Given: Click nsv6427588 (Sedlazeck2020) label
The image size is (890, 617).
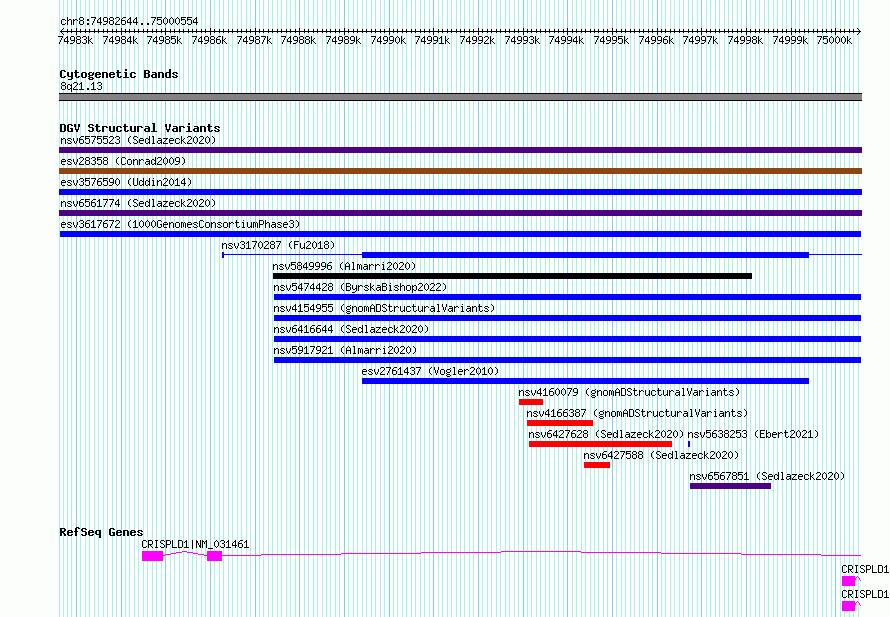Looking at the screenshot, I should 661,455.
